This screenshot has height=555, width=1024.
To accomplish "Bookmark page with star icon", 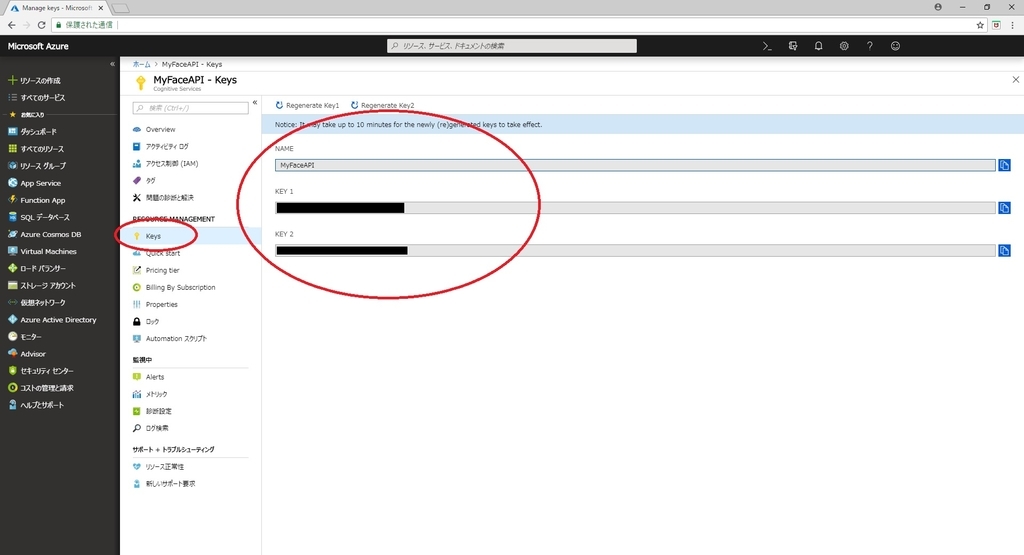I will pyautogui.click(x=980, y=25).
